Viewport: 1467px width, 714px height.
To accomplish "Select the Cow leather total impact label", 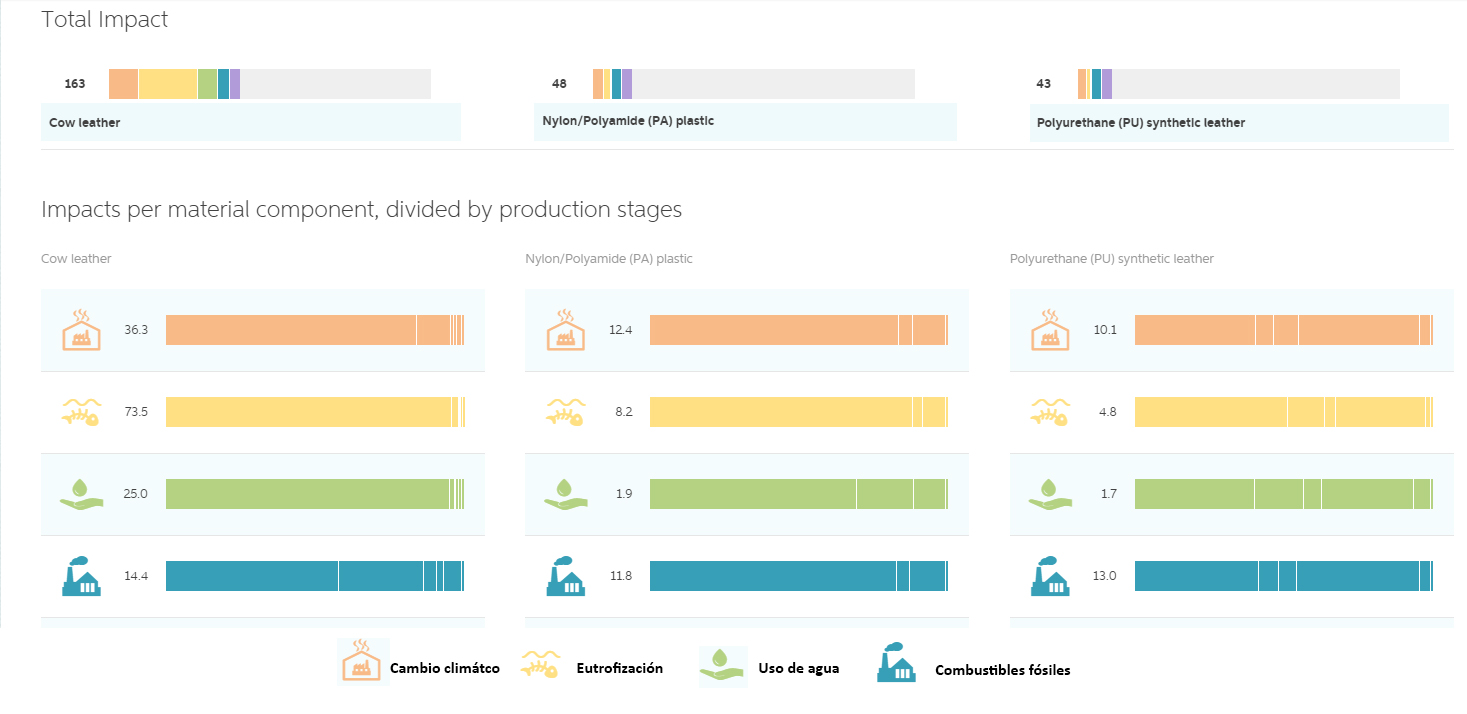I will tap(85, 123).
